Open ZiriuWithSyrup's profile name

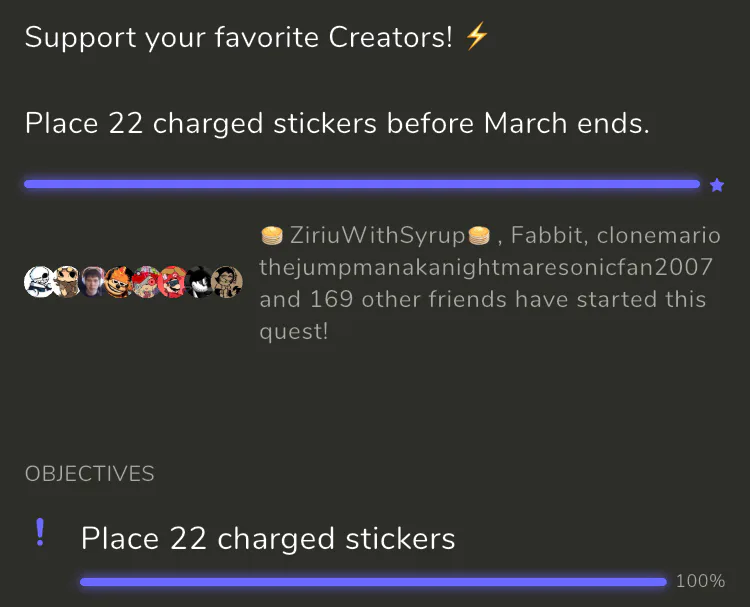(x=377, y=236)
